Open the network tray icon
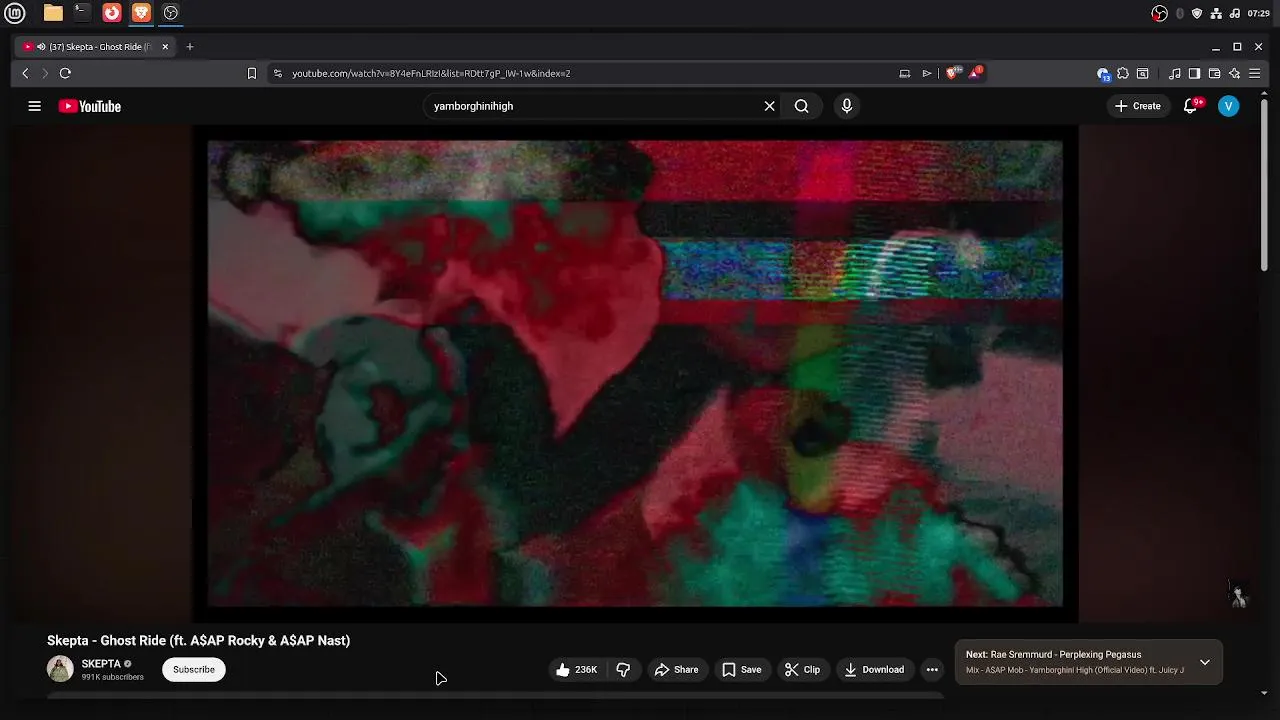The height and width of the screenshot is (720, 1280). tap(1216, 13)
